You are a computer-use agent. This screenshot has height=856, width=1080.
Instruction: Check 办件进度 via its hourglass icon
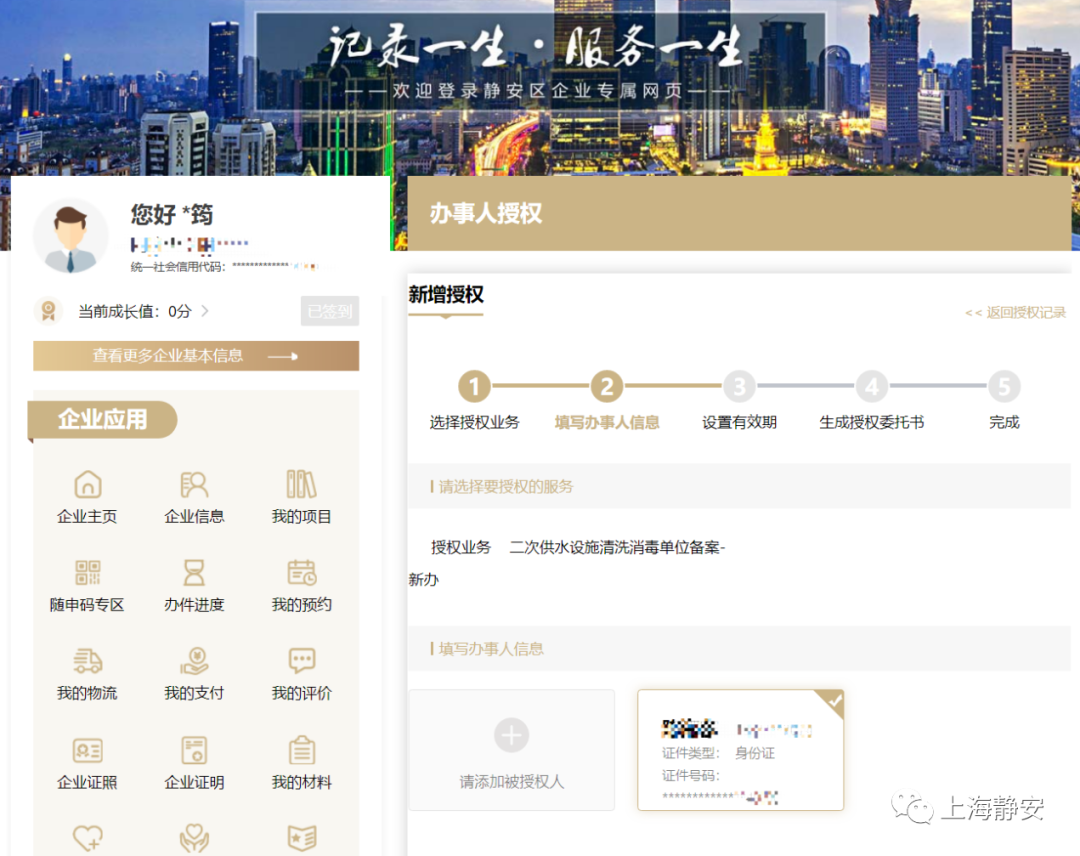point(193,584)
